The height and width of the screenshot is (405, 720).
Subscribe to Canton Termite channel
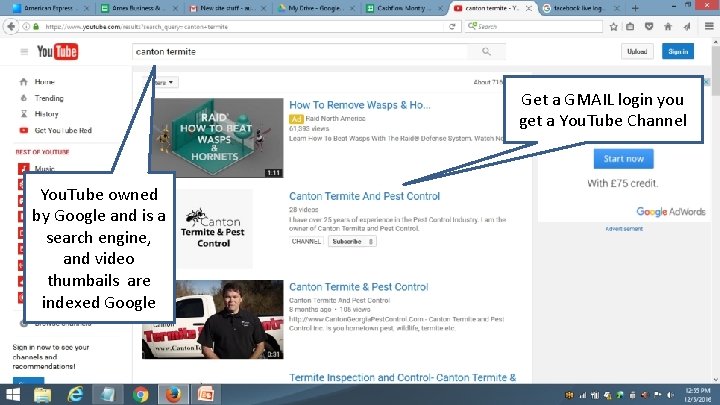352,241
